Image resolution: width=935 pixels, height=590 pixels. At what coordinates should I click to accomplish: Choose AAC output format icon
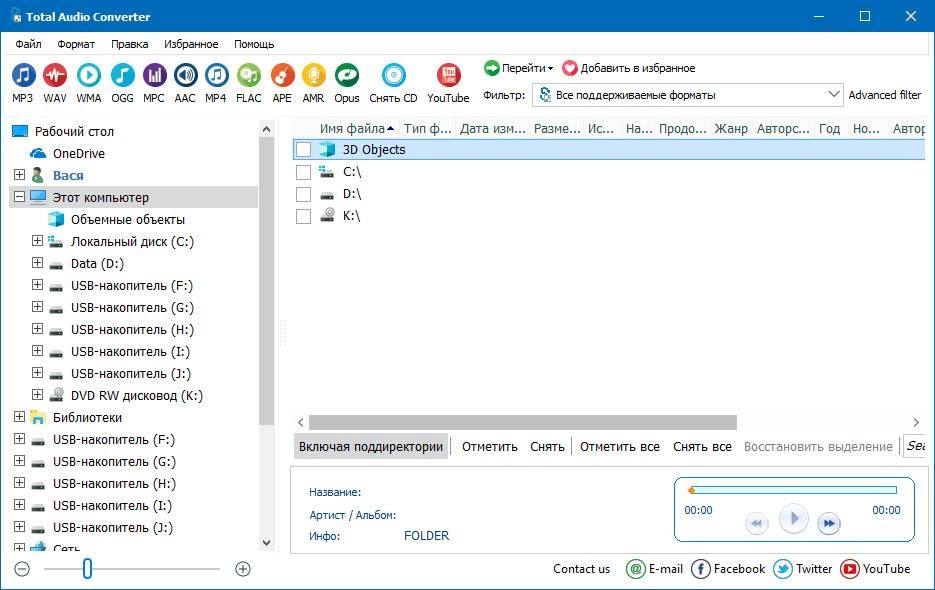[x=185, y=76]
